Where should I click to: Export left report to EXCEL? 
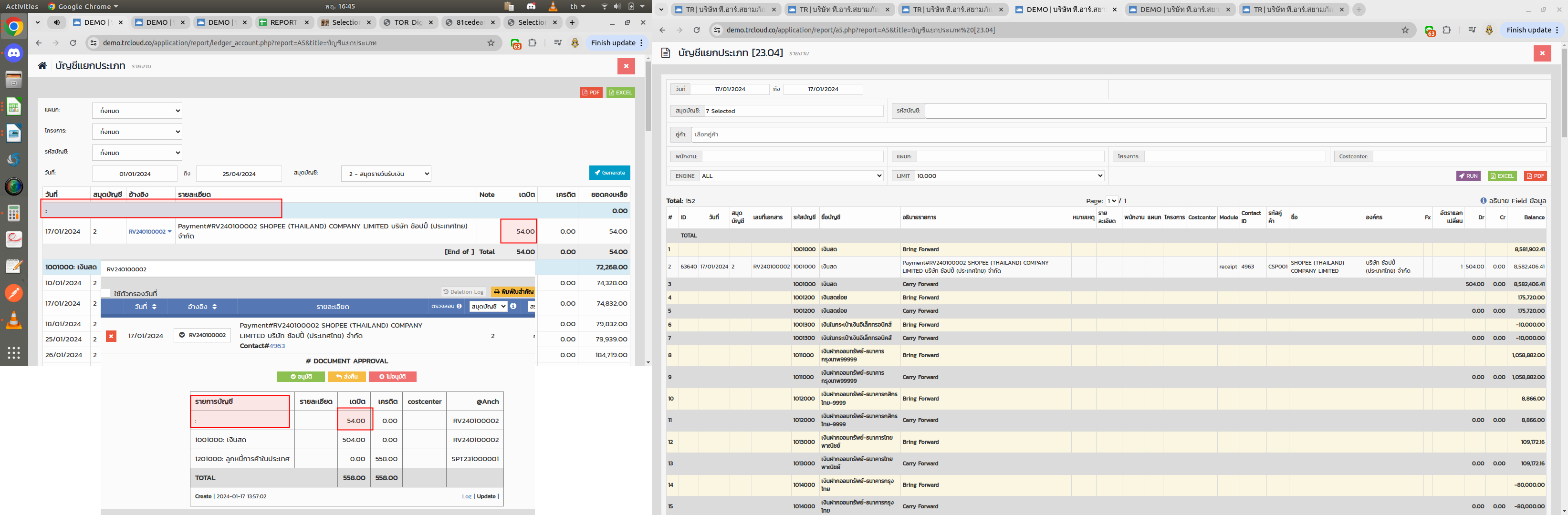click(620, 93)
